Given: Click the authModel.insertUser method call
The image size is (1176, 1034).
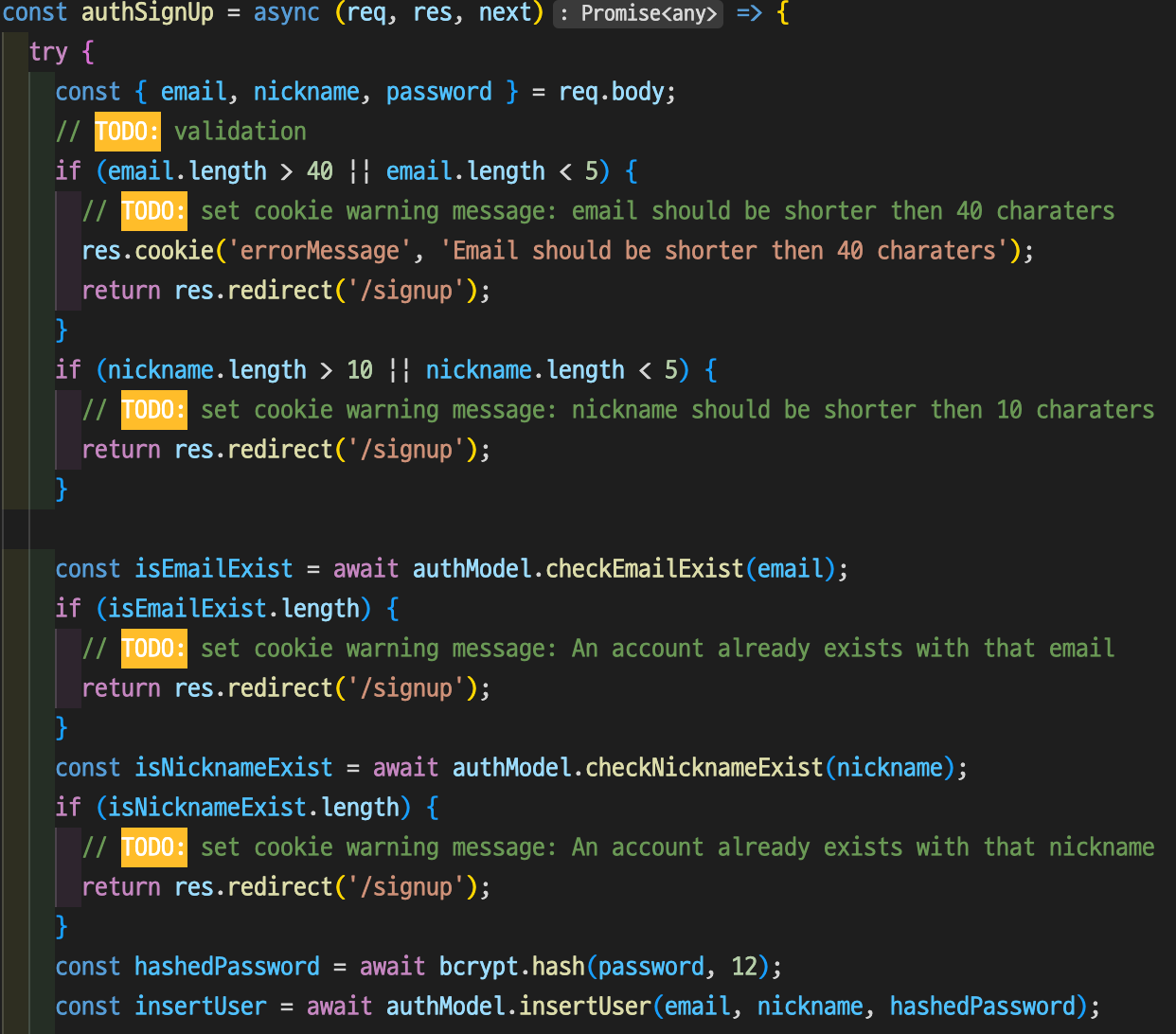Looking at the screenshot, I should point(519,1007).
